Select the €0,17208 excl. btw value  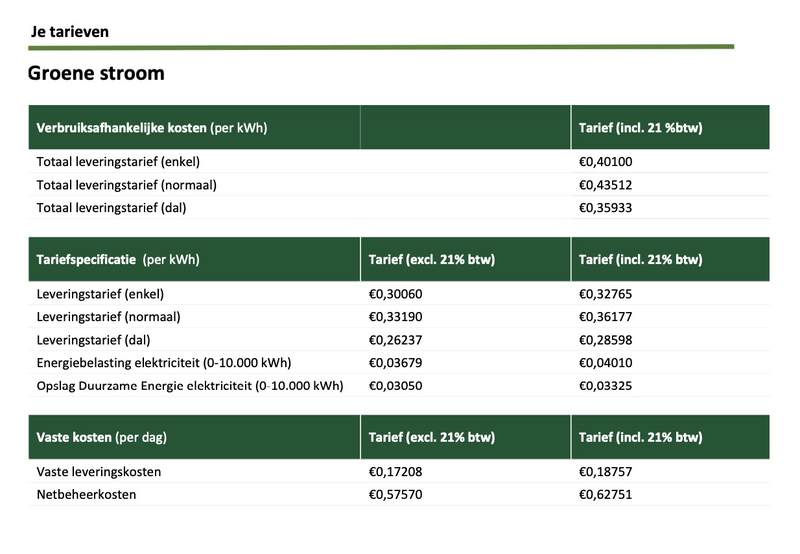click(x=396, y=471)
